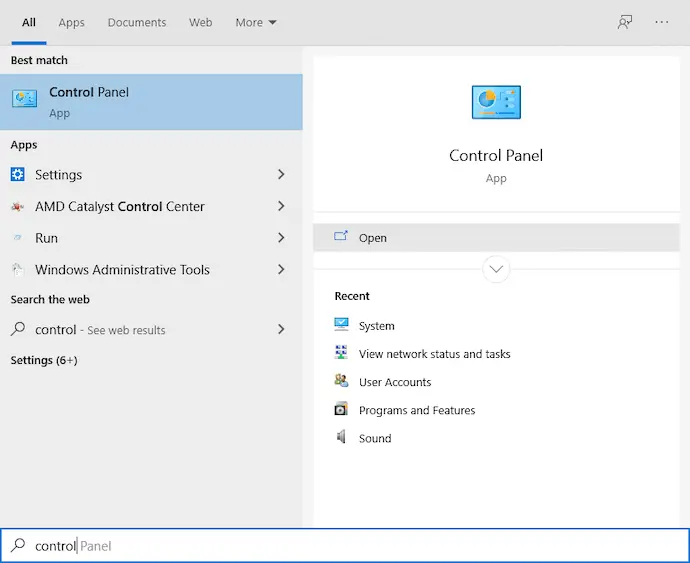Expand the Windows Administrative Tools arrow
690x563 pixels.
[x=281, y=269]
